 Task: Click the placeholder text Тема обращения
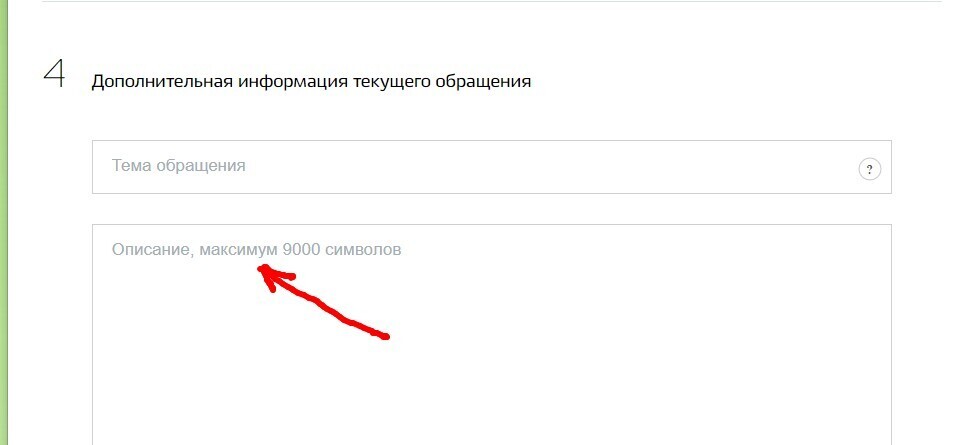[x=179, y=166]
